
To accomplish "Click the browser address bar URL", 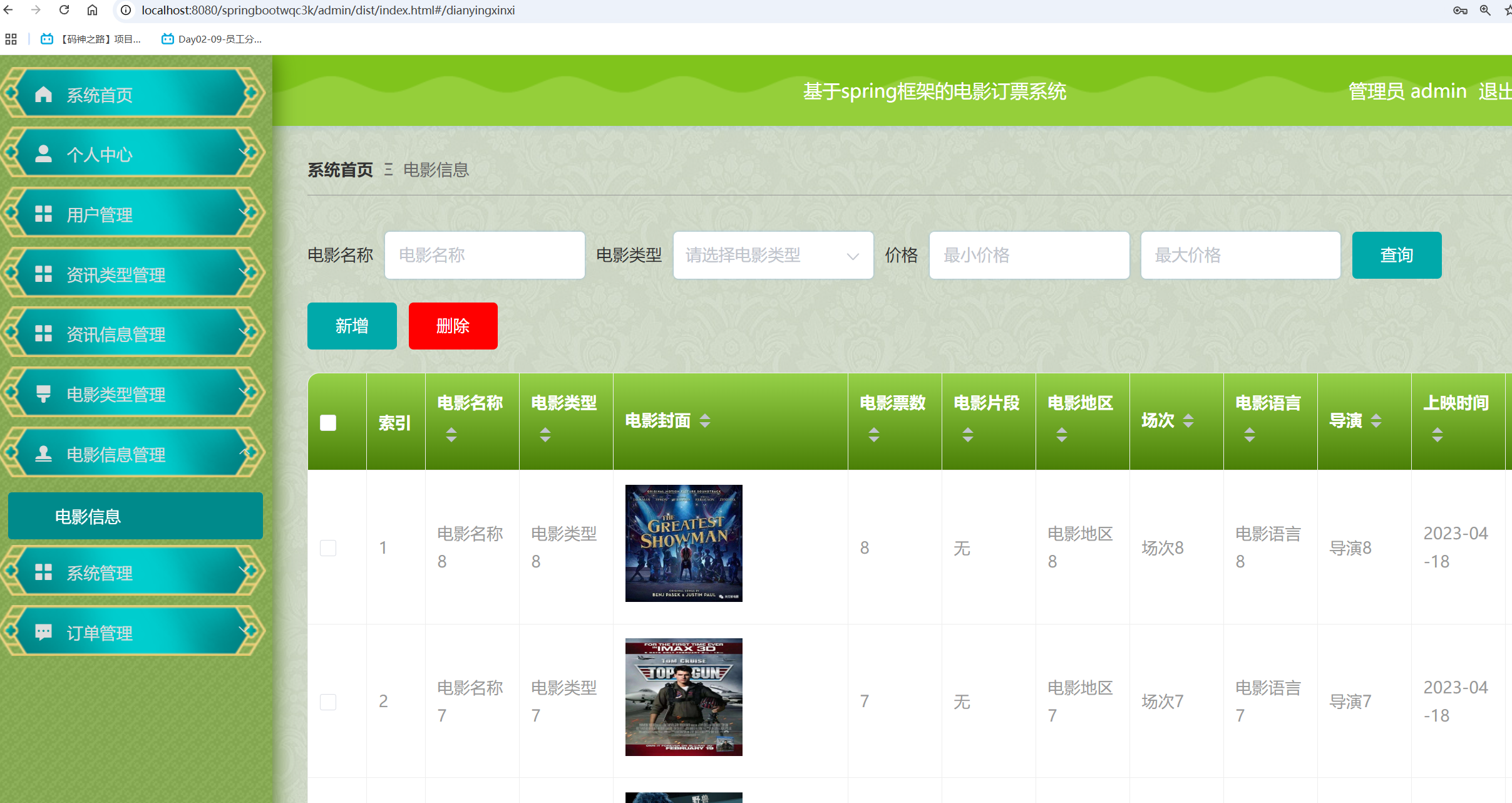I will coord(328,10).
